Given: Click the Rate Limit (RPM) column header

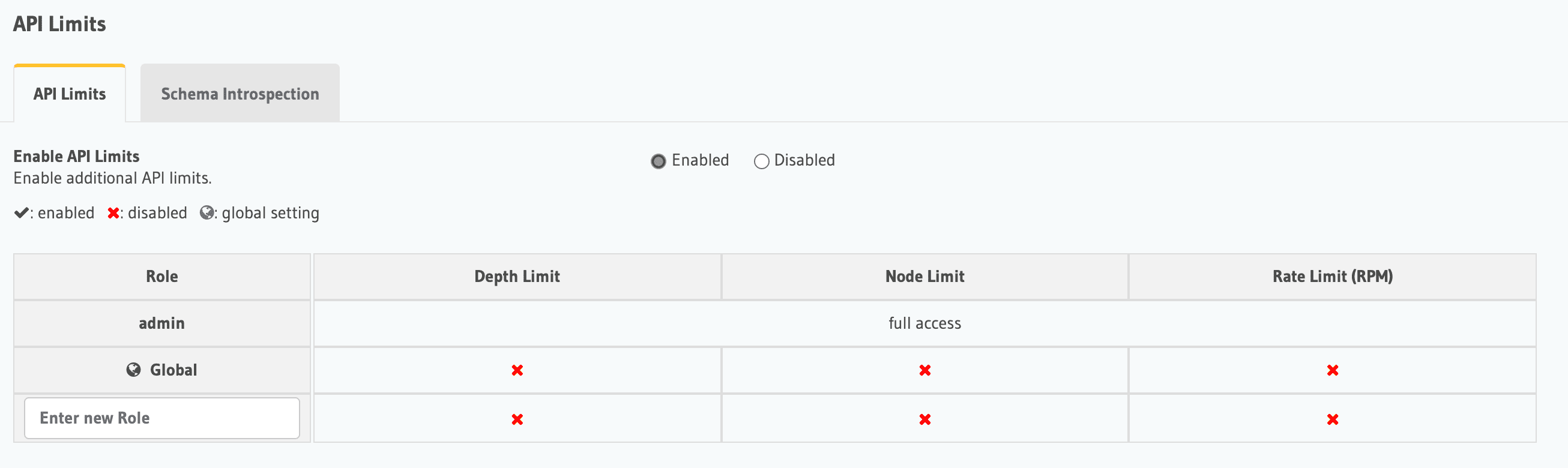Looking at the screenshot, I should click(x=1333, y=276).
